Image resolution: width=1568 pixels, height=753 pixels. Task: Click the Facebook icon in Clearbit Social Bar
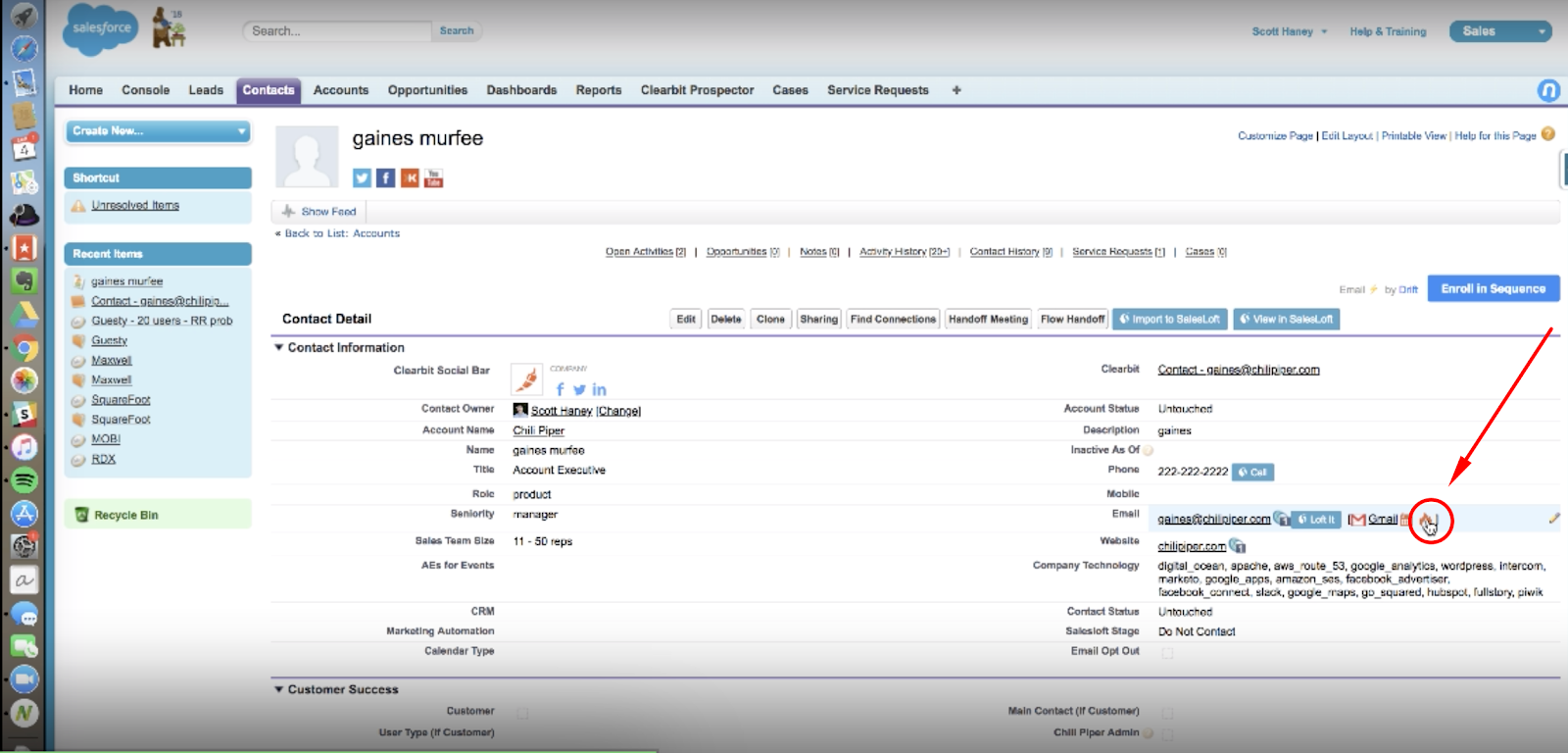pyautogui.click(x=561, y=389)
